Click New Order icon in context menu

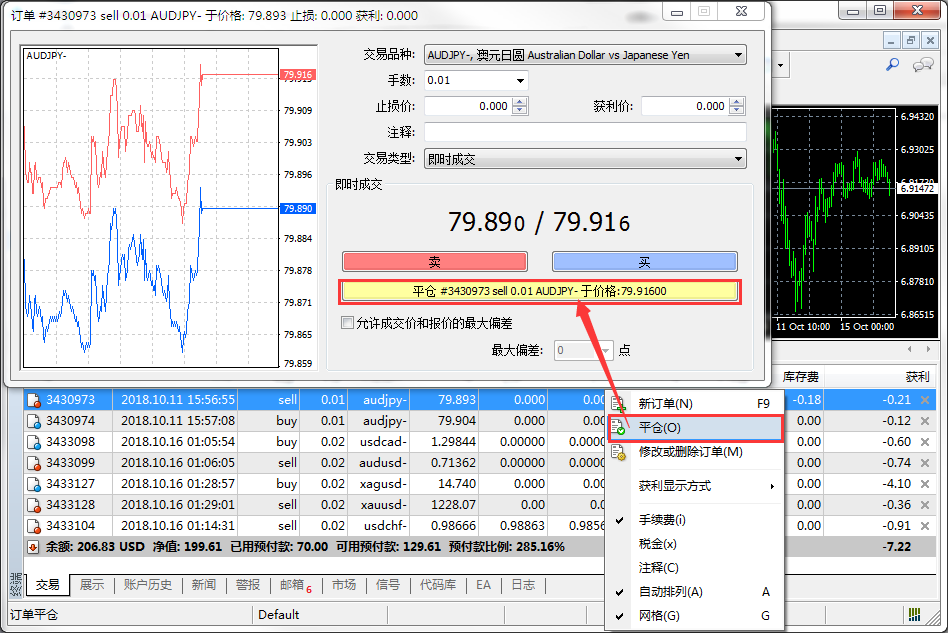620,404
